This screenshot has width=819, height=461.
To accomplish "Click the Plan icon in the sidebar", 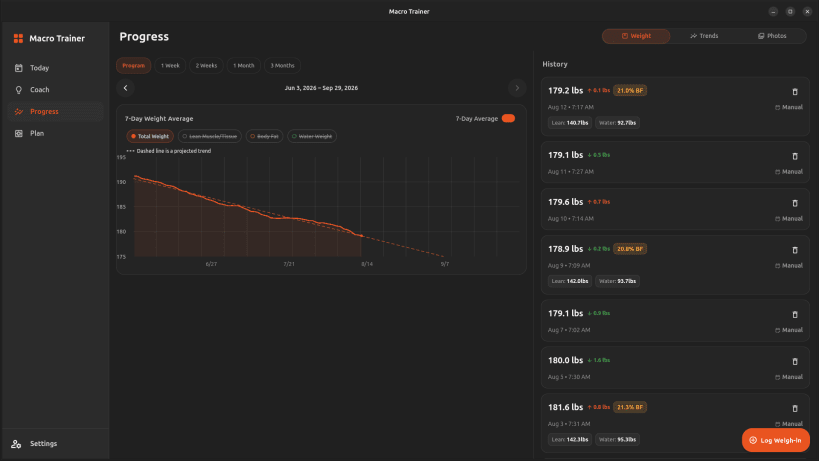I will click(19, 134).
